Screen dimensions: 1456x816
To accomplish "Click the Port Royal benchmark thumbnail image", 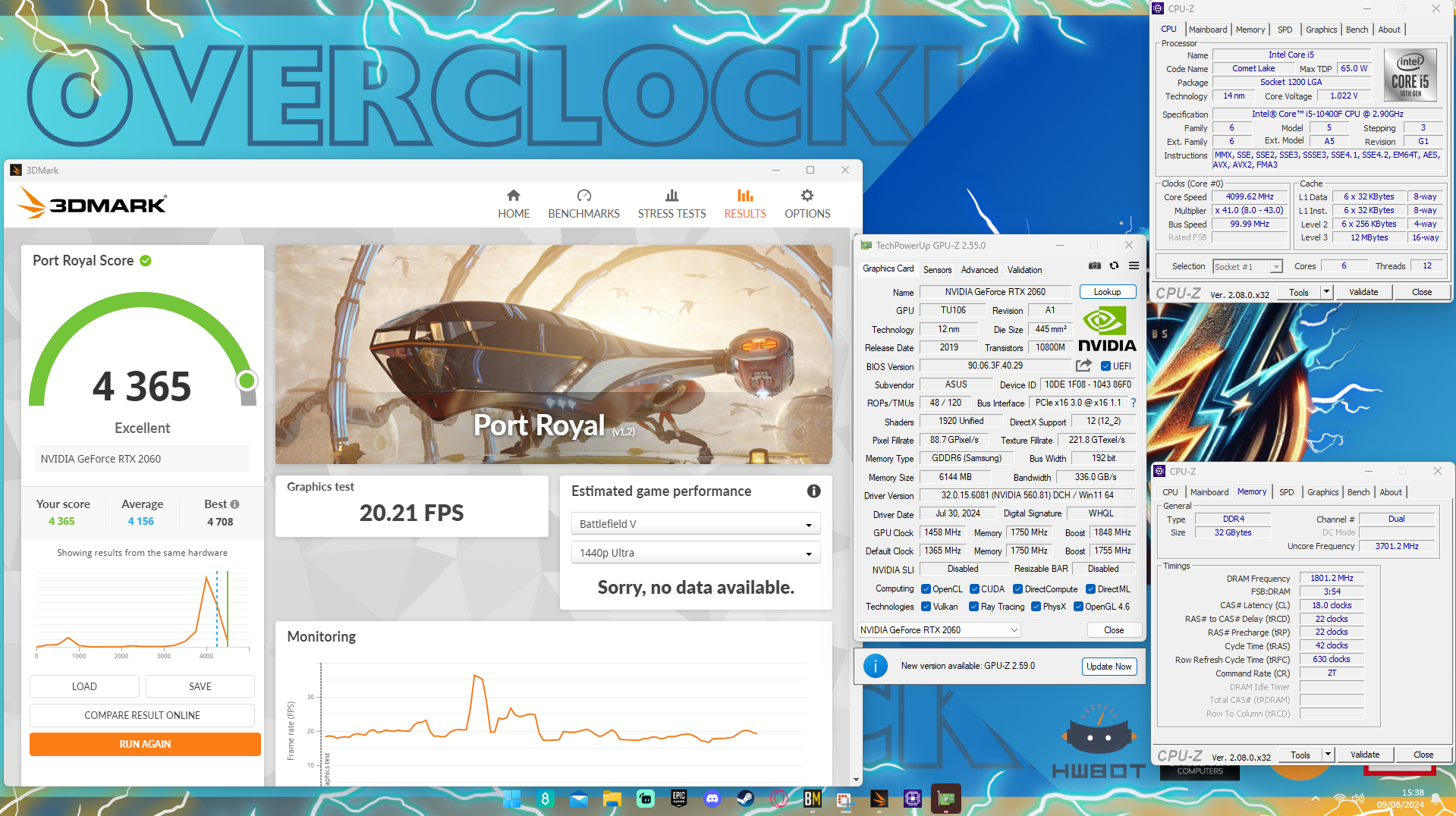I will (553, 354).
